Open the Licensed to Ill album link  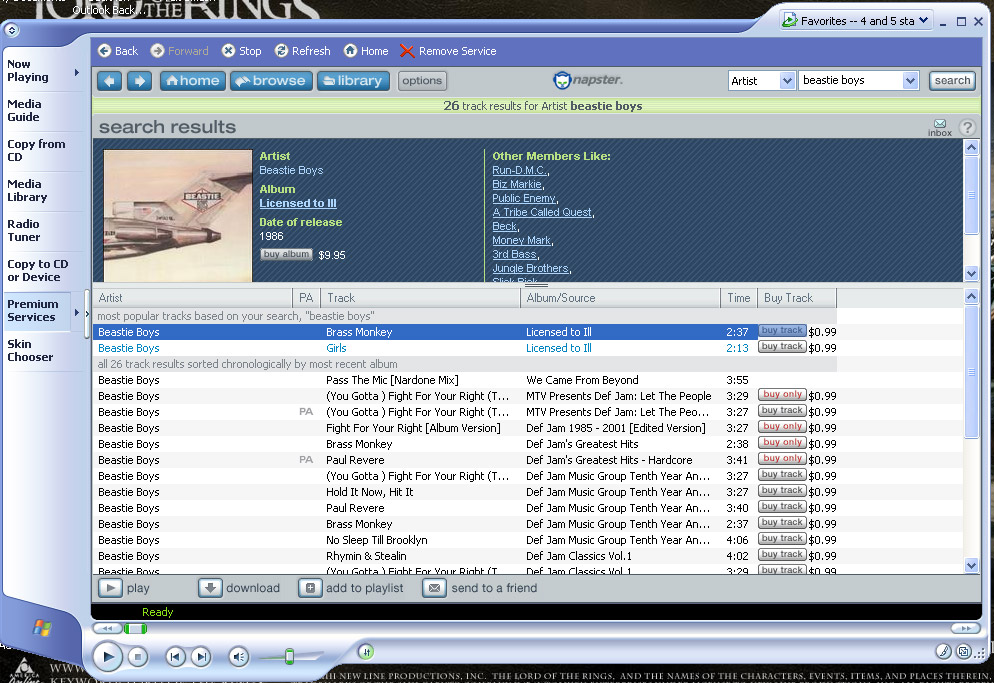coord(298,203)
